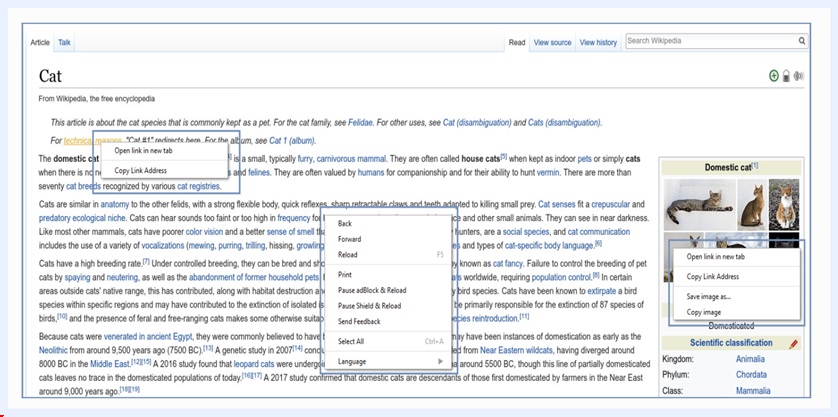The height and width of the screenshot is (417, 838).
Task: Click the green plus featured-article icon
Action: pos(773,76)
